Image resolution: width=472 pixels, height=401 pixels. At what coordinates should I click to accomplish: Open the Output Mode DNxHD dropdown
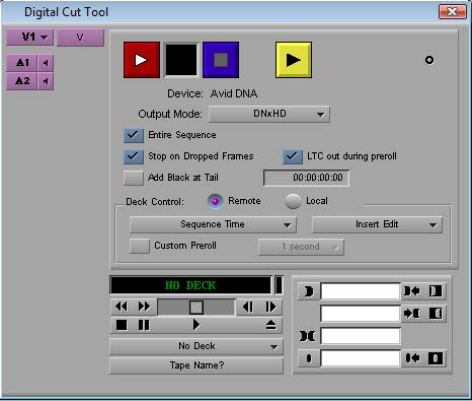pos(269,114)
